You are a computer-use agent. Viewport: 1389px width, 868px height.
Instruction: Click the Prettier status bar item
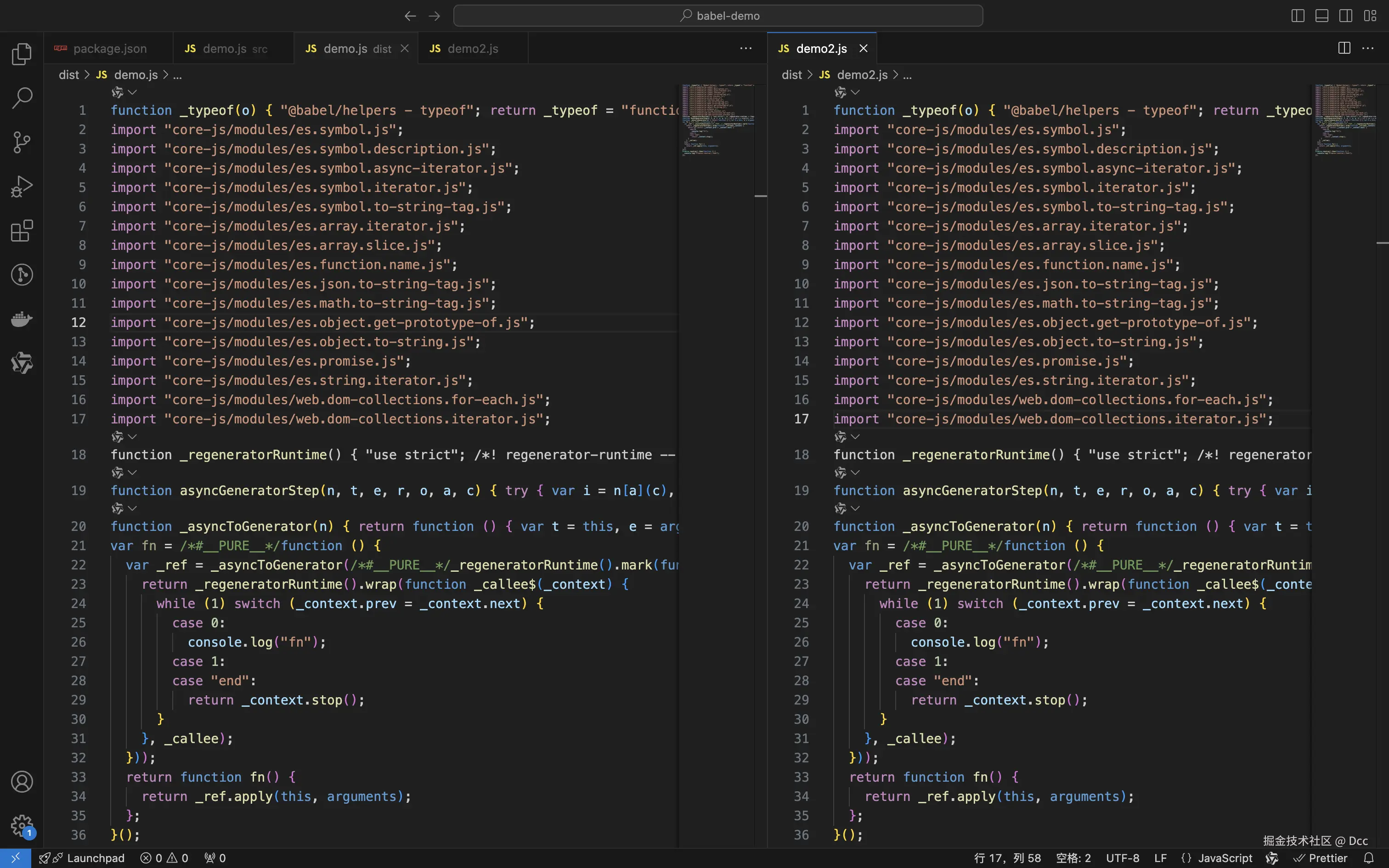click(1320, 858)
